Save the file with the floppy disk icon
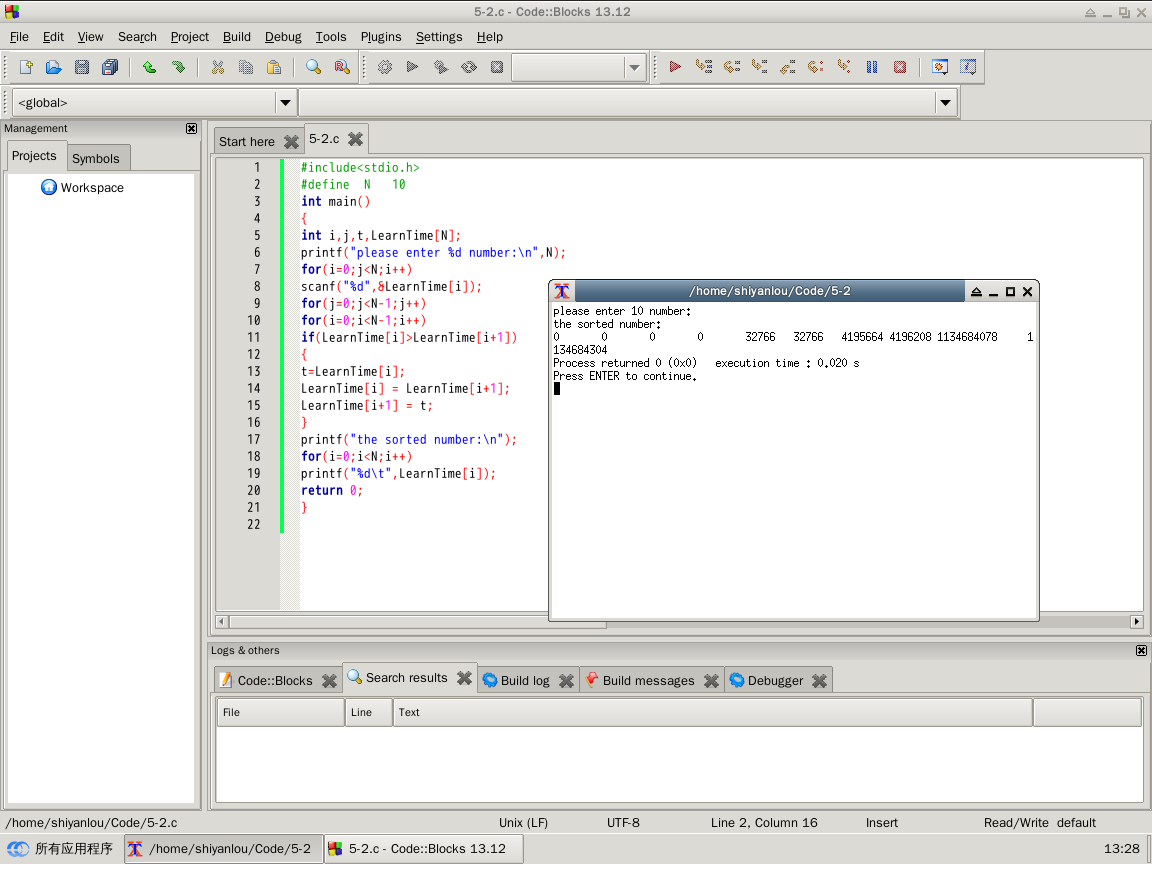 (82, 67)
